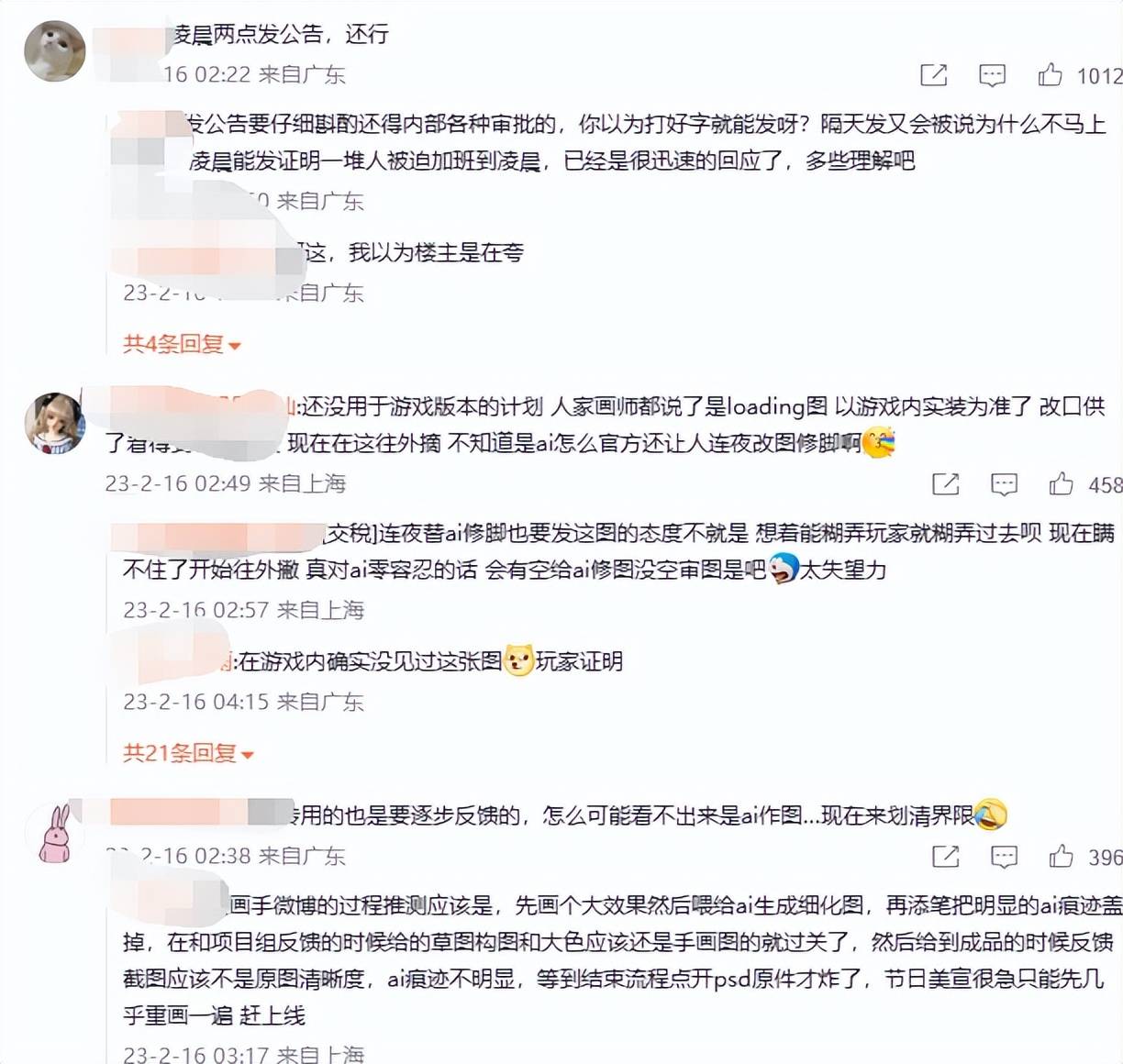Like the comment showing 458 likes

coord(1062,483)
